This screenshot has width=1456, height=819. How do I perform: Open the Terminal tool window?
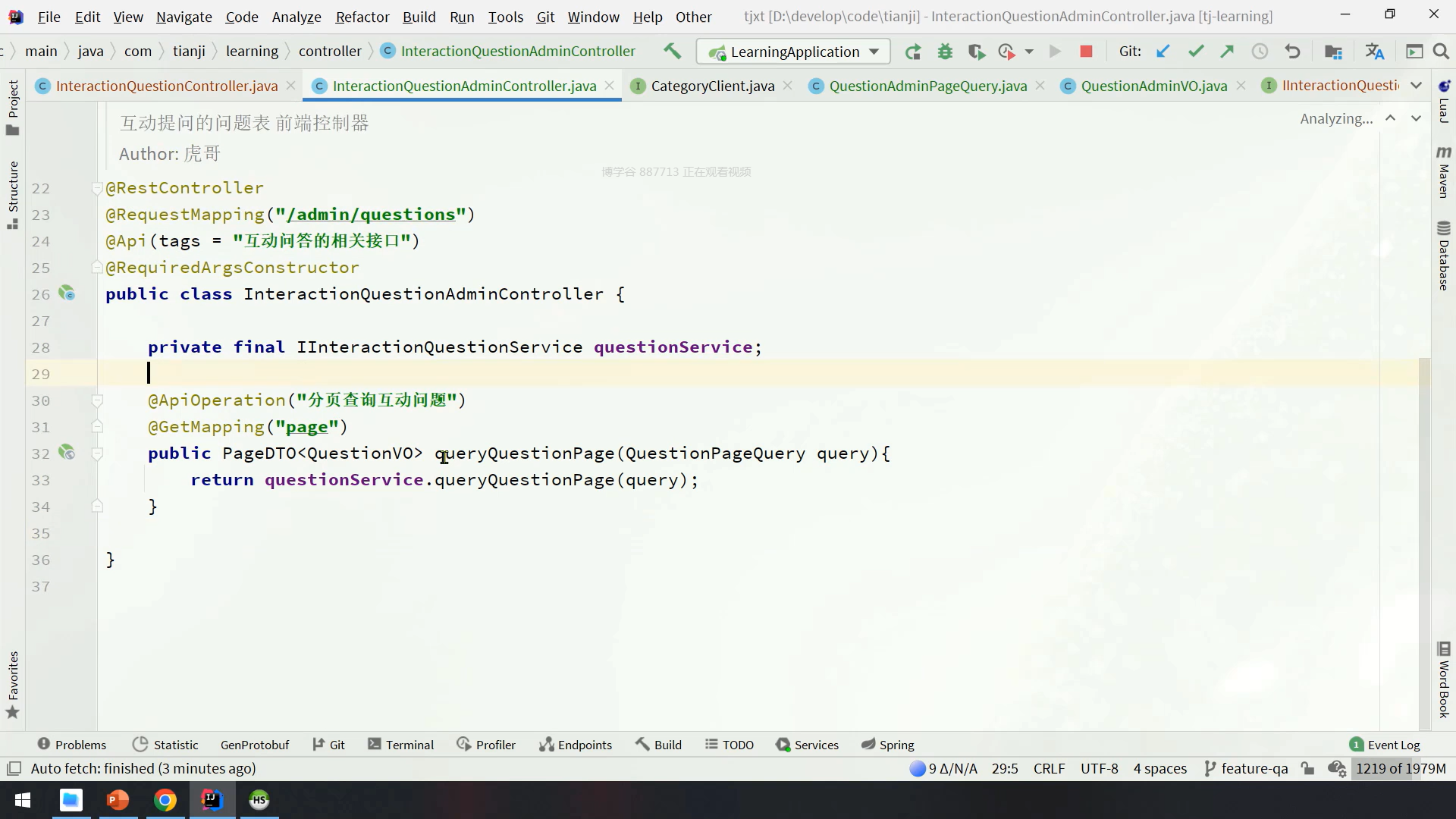(x=401, y=745)
